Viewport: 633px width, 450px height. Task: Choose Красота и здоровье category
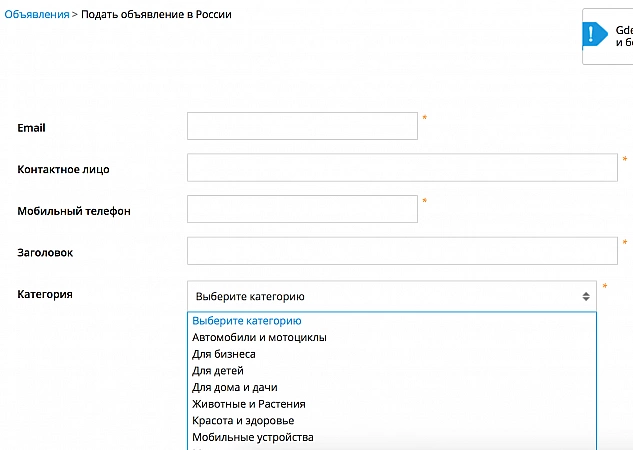243,421
